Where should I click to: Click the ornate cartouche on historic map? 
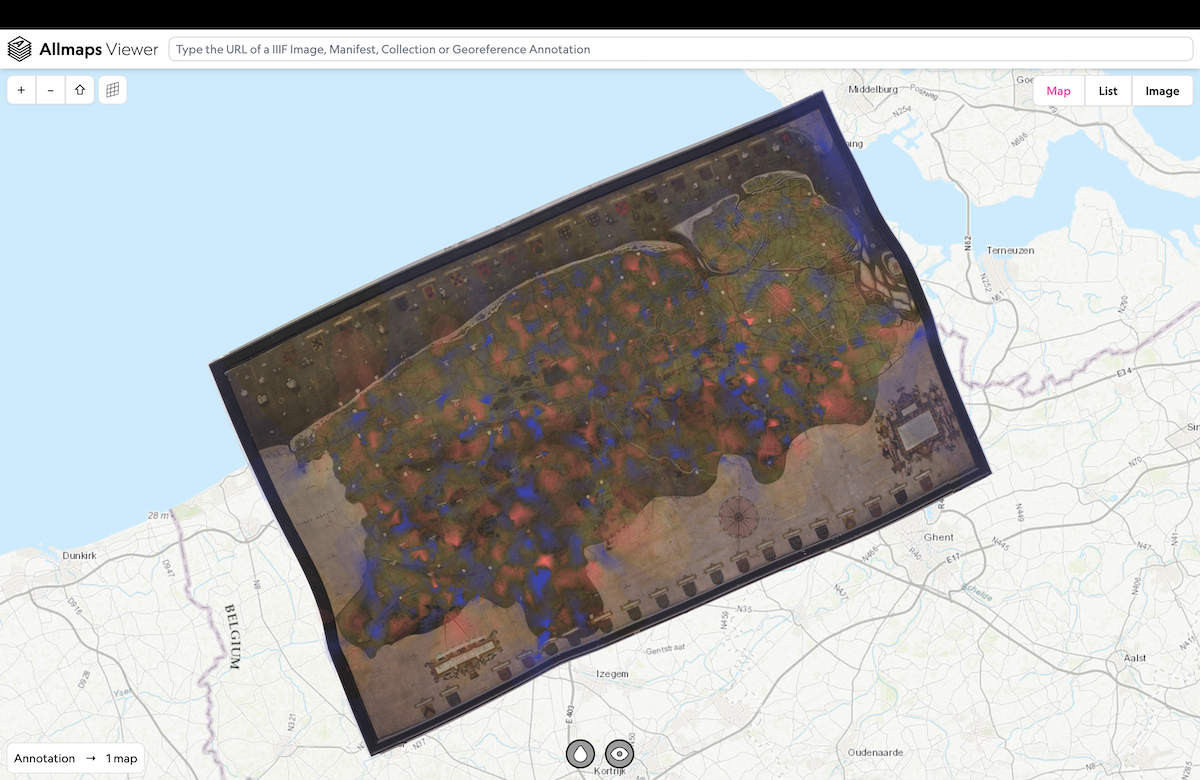click(x=914, y=432)
